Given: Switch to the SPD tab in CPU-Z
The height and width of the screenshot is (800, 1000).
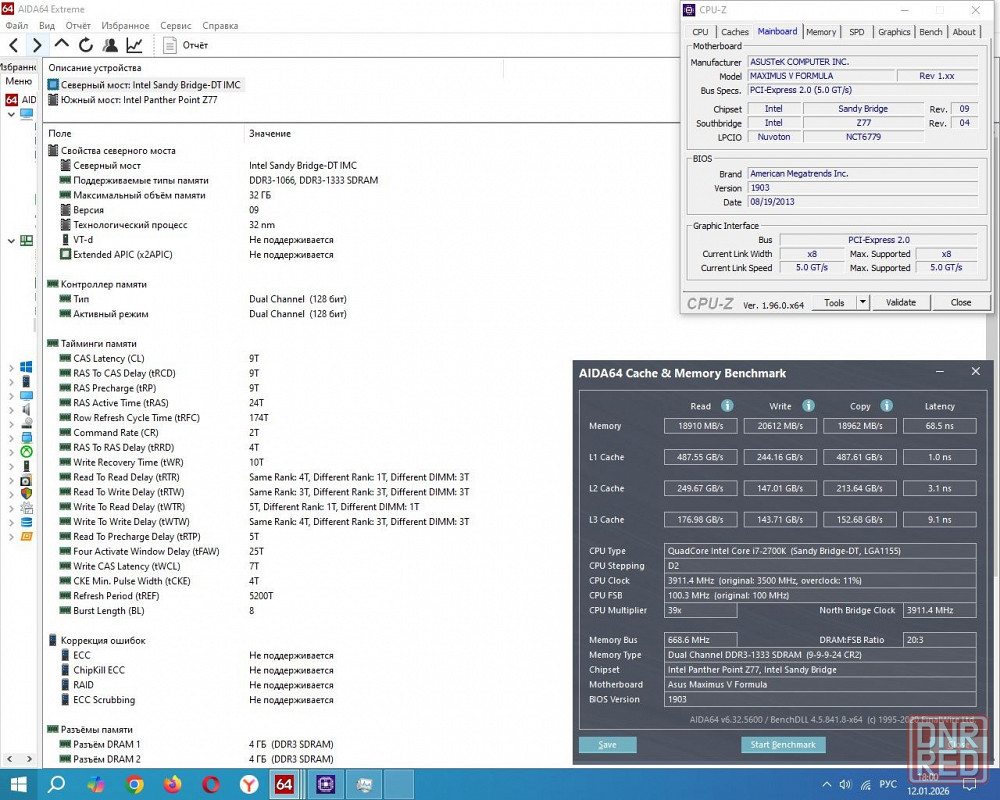Looking at the screenshot, I should tap(856, 32).
